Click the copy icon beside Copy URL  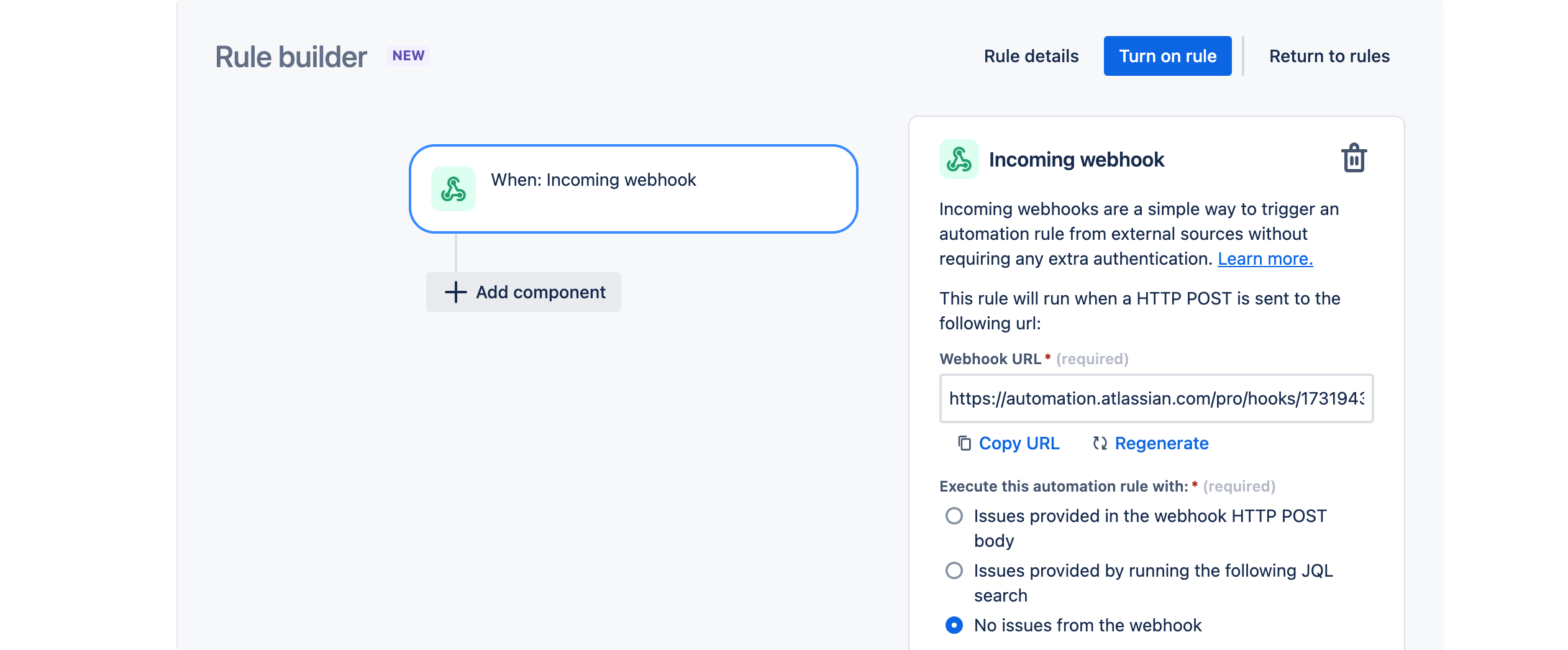(x=964, y=443)
